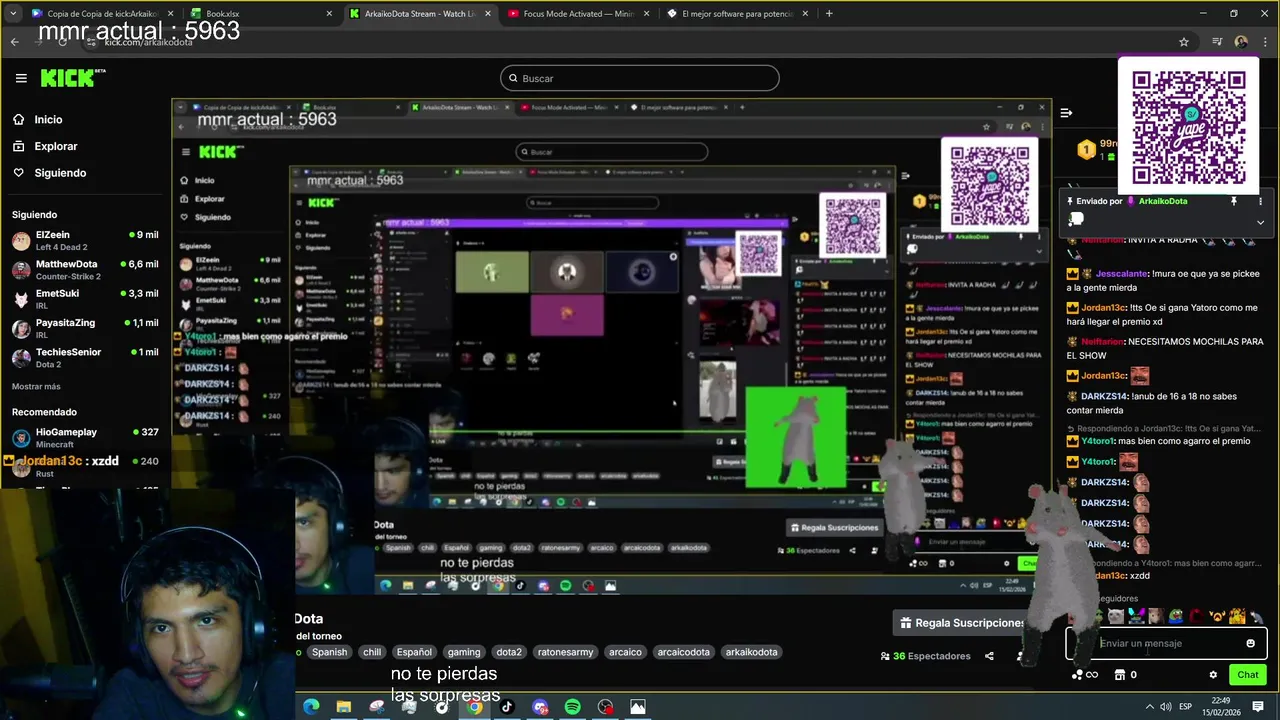Open EmetSuki's followed channel
1280x720 pixels.
tap(84, 299)
